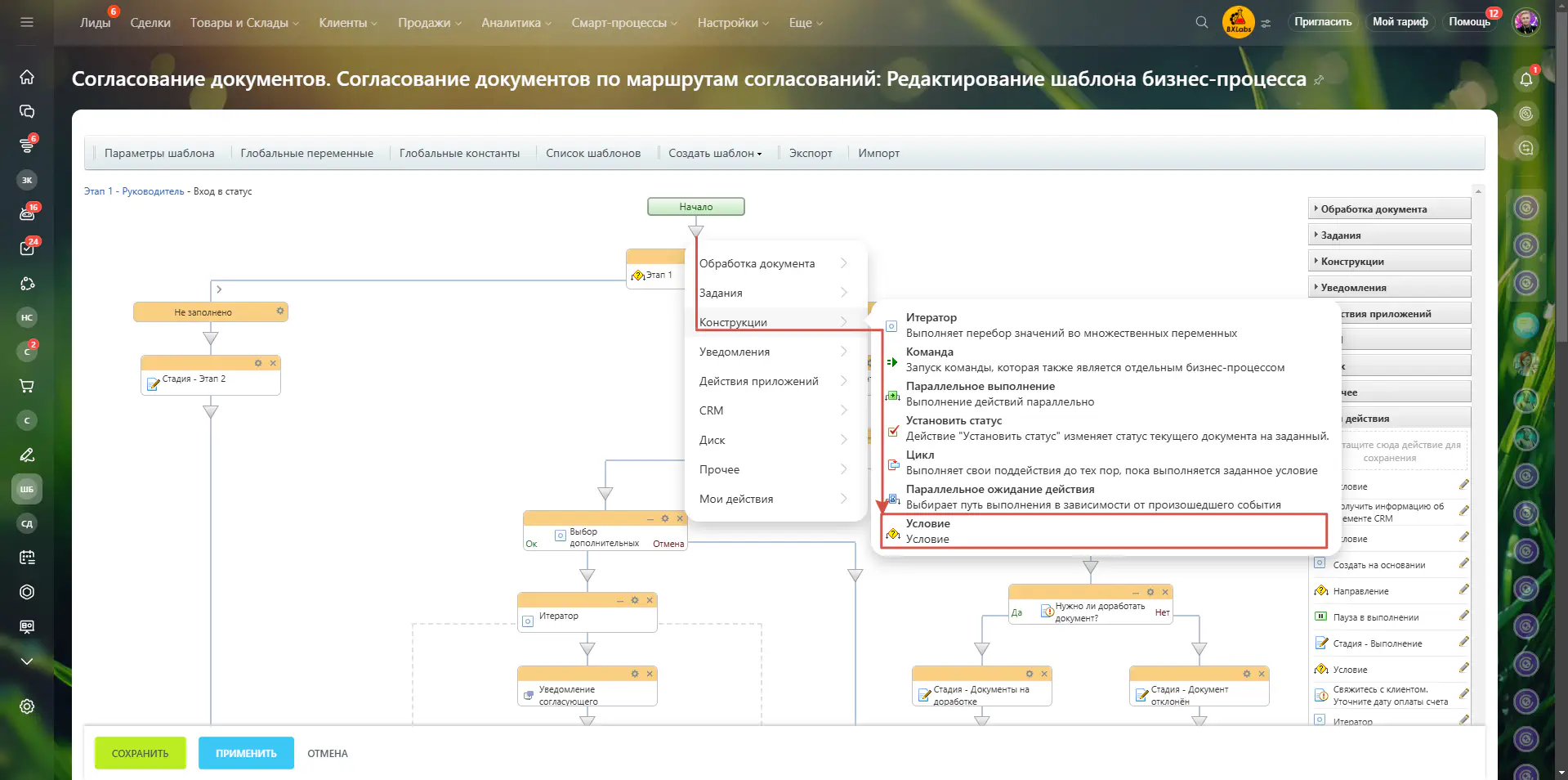Open Создать шаблон dropdown
The height and width of the screenshot is (780, 1568).
tap(714, 153)
